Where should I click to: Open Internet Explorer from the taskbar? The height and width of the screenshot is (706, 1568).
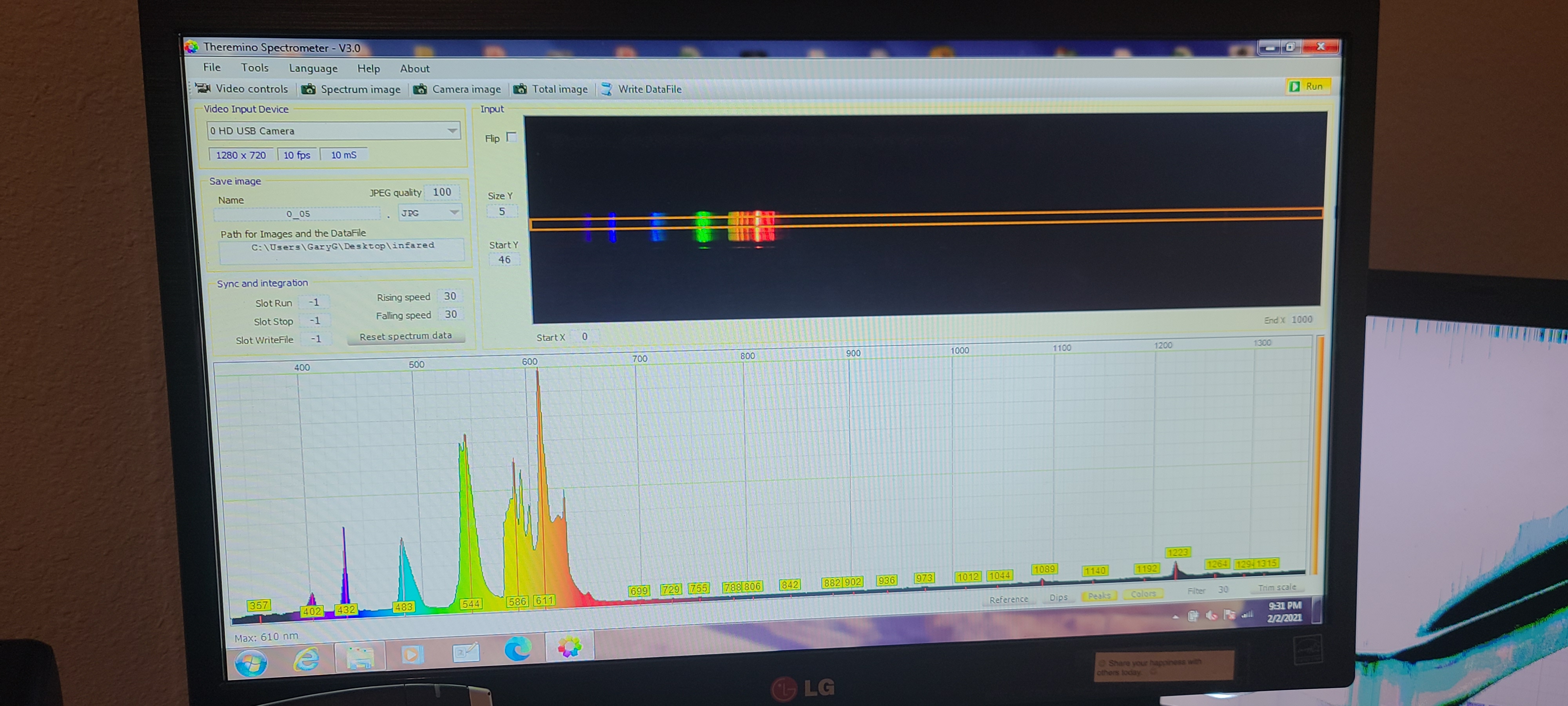coord(306,659)
